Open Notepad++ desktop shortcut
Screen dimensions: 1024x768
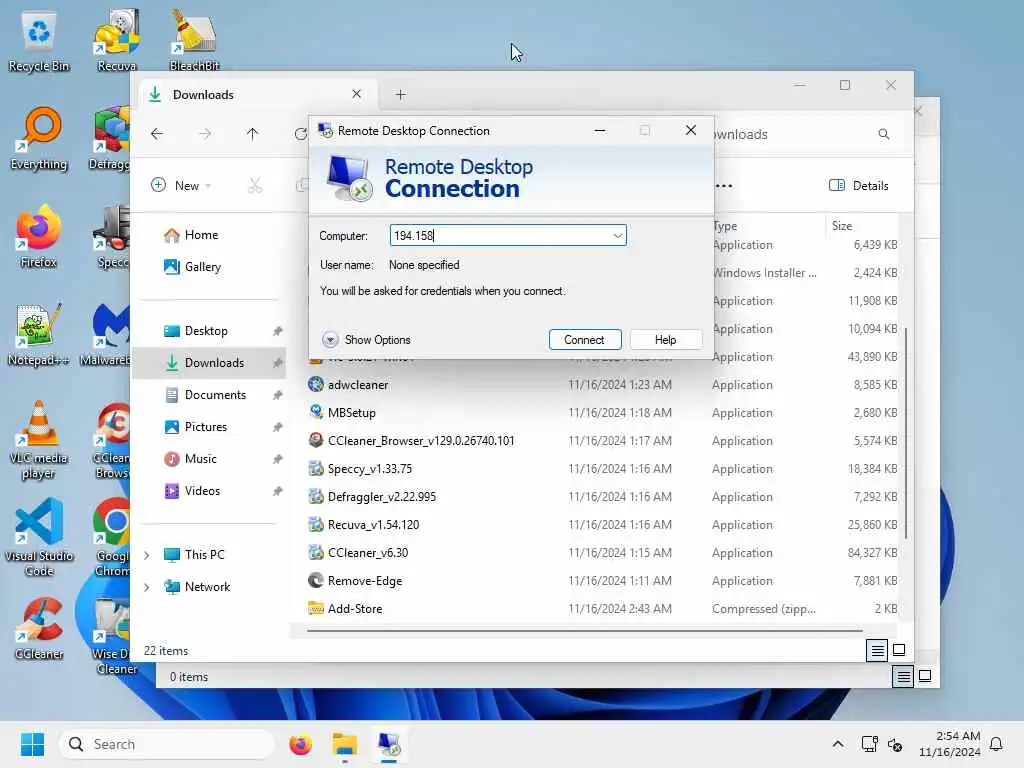(39, 334)
